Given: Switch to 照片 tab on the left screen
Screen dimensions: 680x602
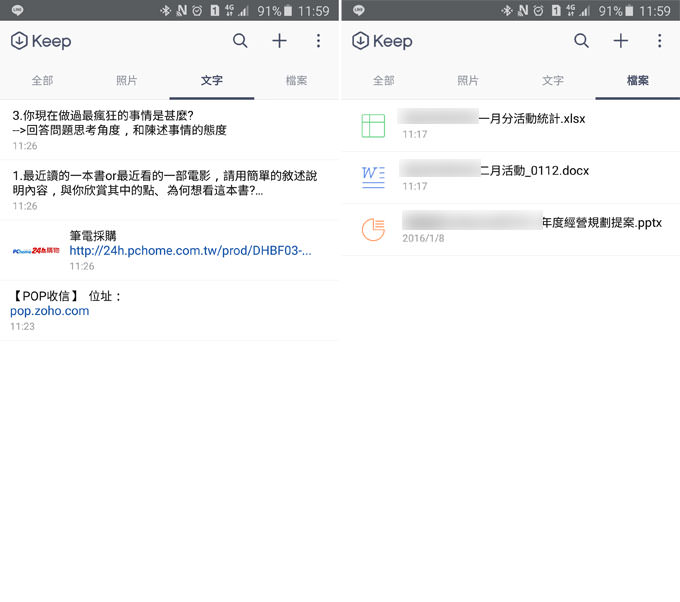Looking at the screenshot, I should coord(127,81).
